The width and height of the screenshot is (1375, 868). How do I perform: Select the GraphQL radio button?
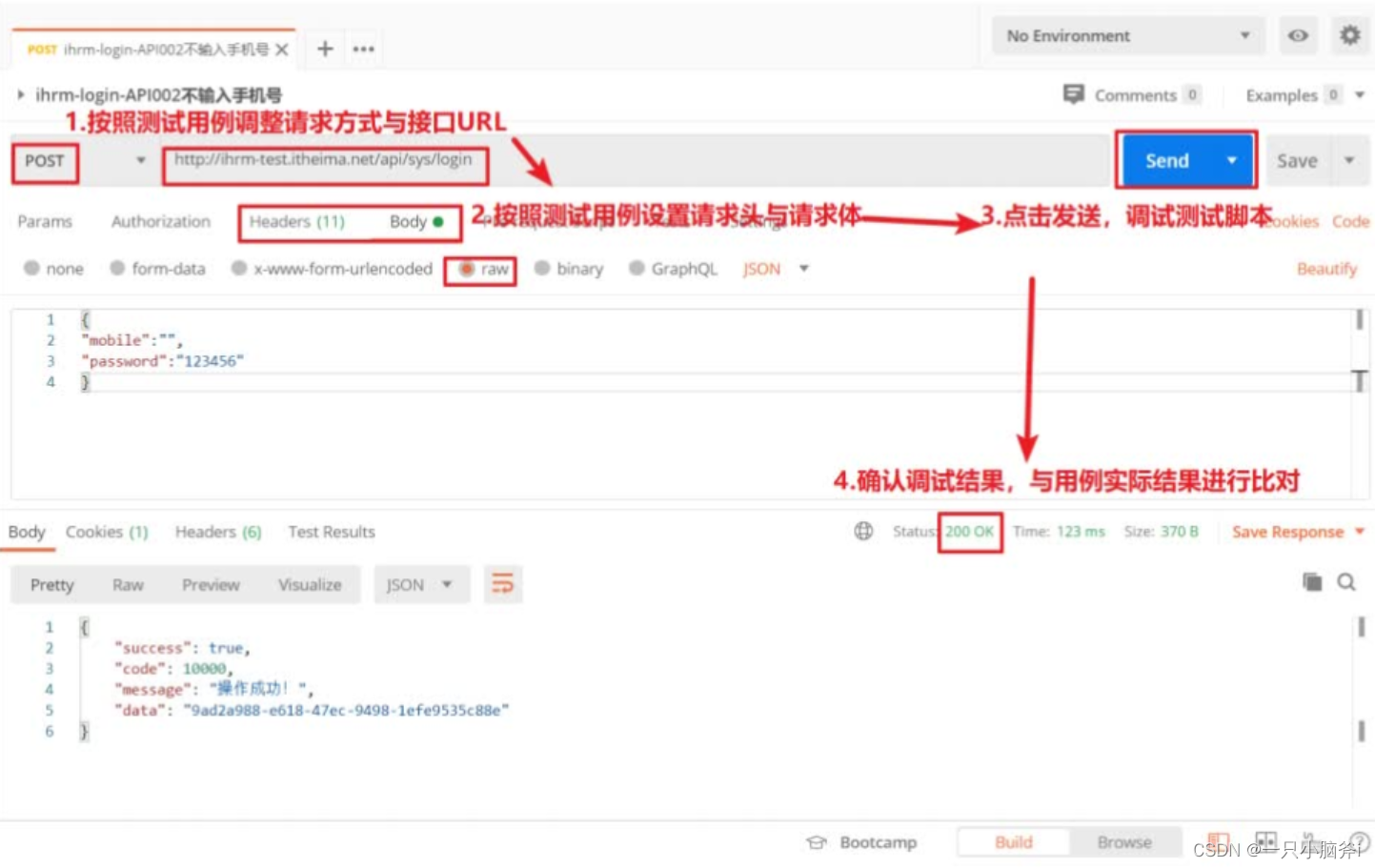(637, 269)
